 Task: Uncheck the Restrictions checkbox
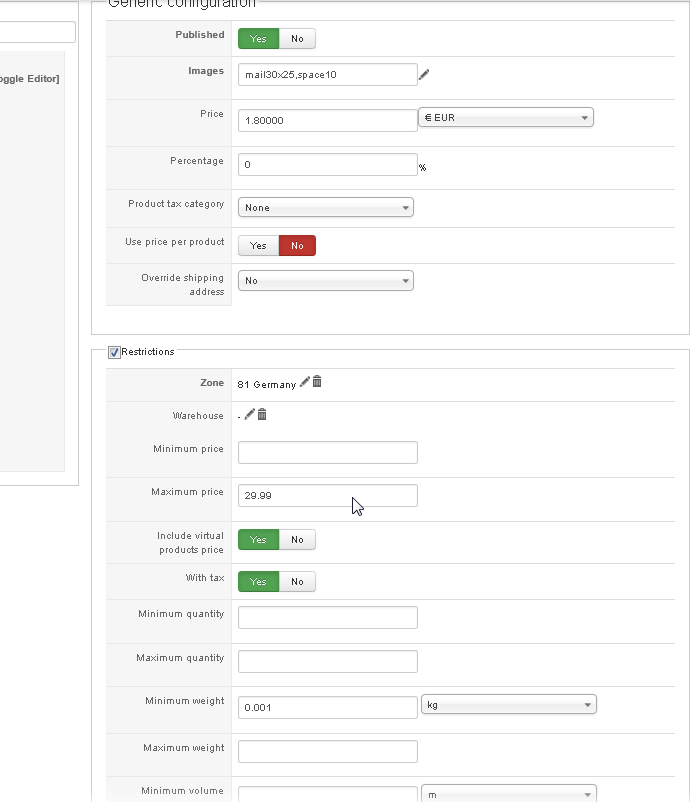pyautogui.click(x=114, y=352)
